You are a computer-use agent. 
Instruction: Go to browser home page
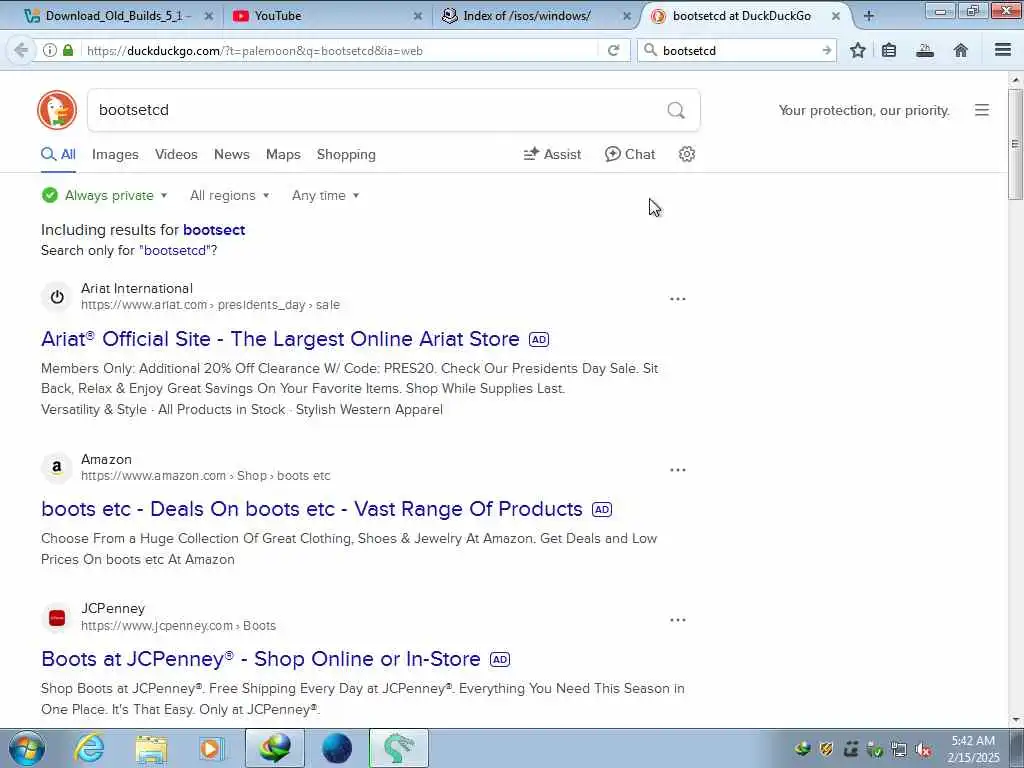[961, 50]
